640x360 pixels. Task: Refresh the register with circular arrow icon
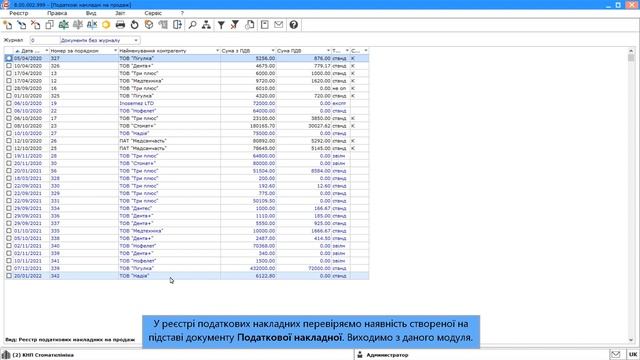(134, 25)
